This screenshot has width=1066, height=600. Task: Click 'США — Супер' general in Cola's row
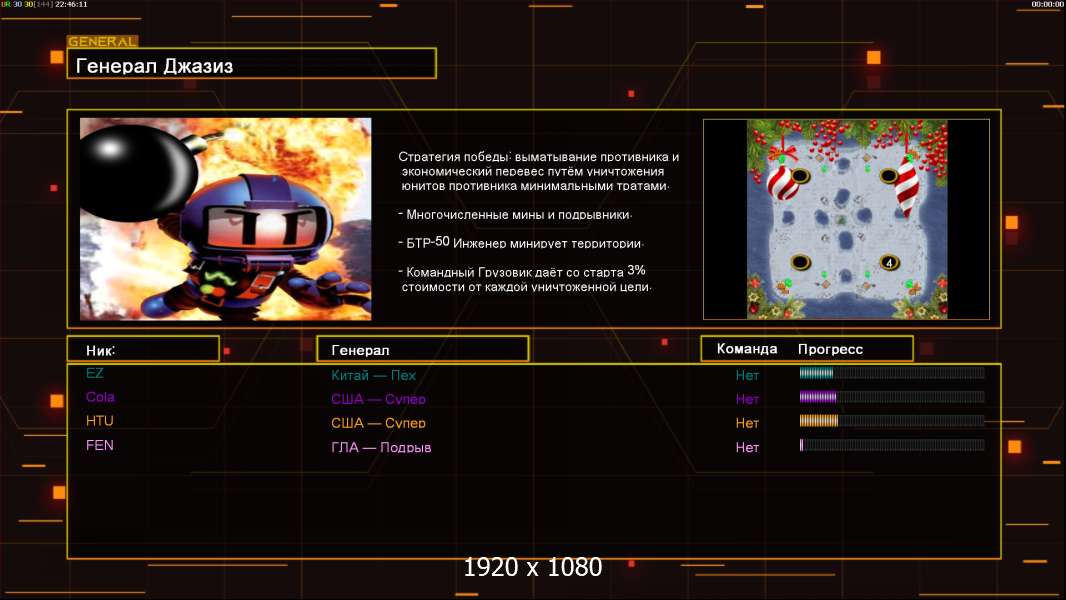378,399
